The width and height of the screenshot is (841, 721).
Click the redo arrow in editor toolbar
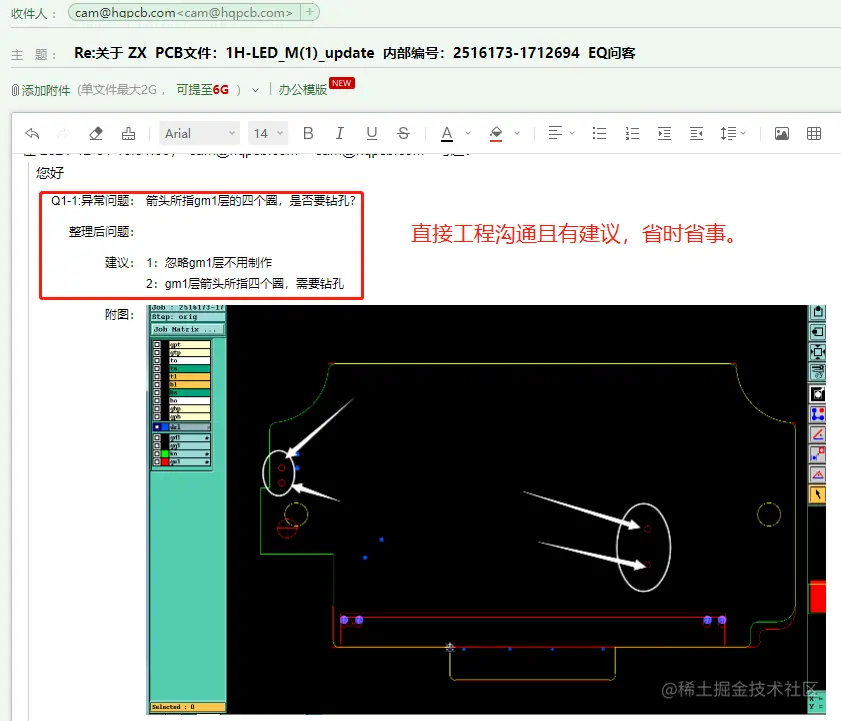click(x=64, y=134)
